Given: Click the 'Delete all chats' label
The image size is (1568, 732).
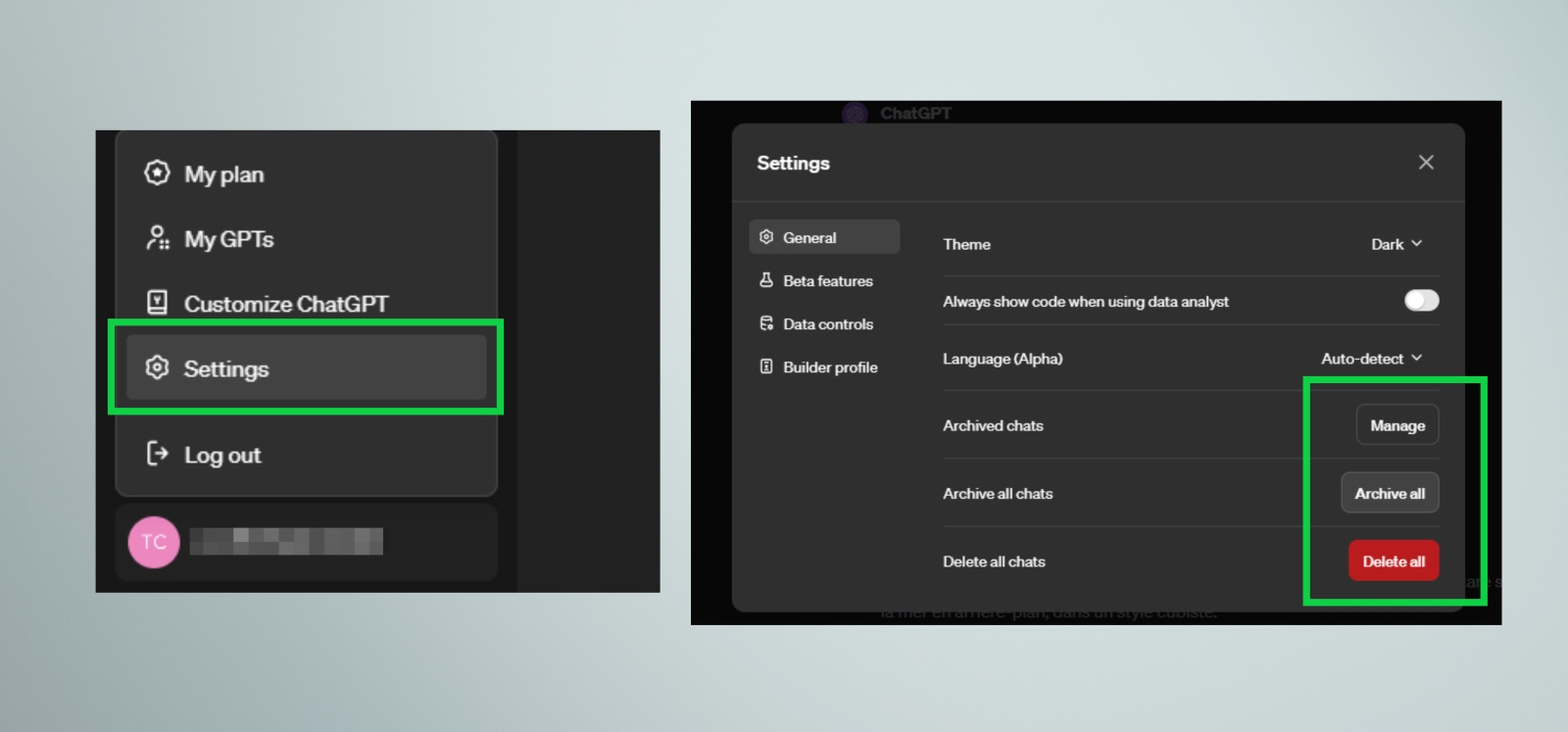Looking at the screenshot, I should 994,561.
